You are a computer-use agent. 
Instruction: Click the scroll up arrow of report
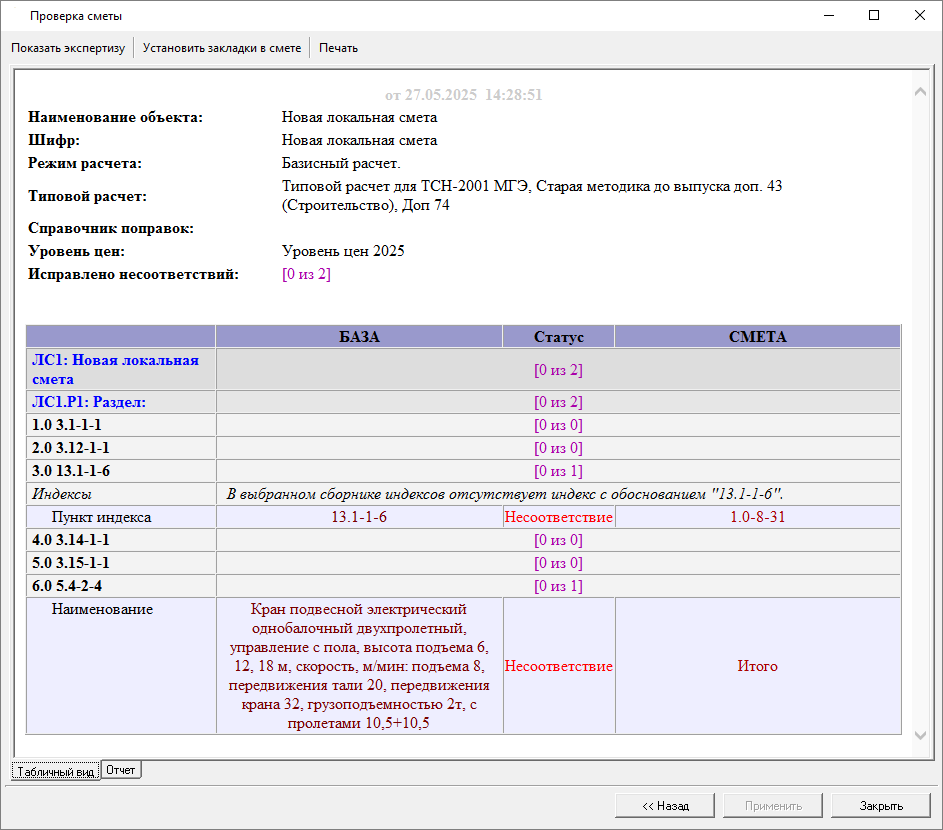pos(921,93)
